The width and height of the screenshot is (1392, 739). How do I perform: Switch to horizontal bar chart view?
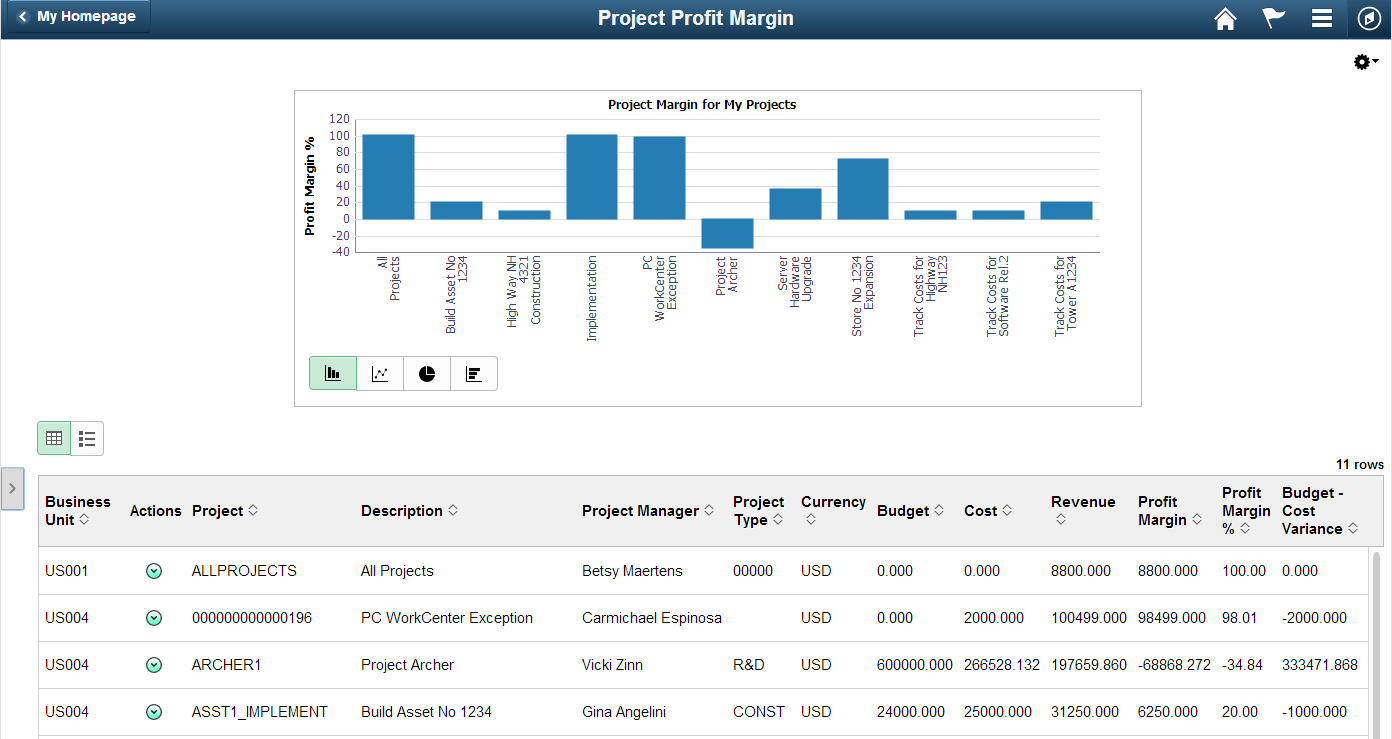tap(473, 373)
